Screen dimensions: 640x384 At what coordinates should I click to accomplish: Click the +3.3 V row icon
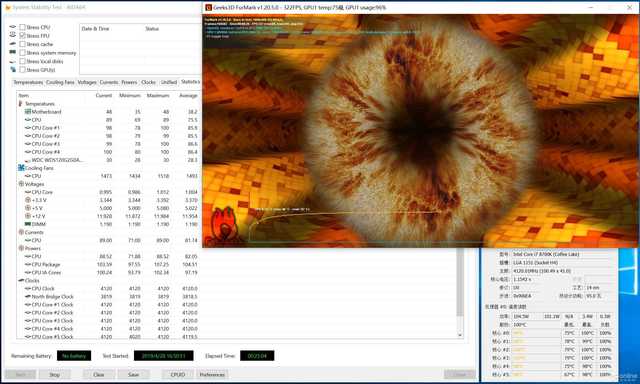28,200
